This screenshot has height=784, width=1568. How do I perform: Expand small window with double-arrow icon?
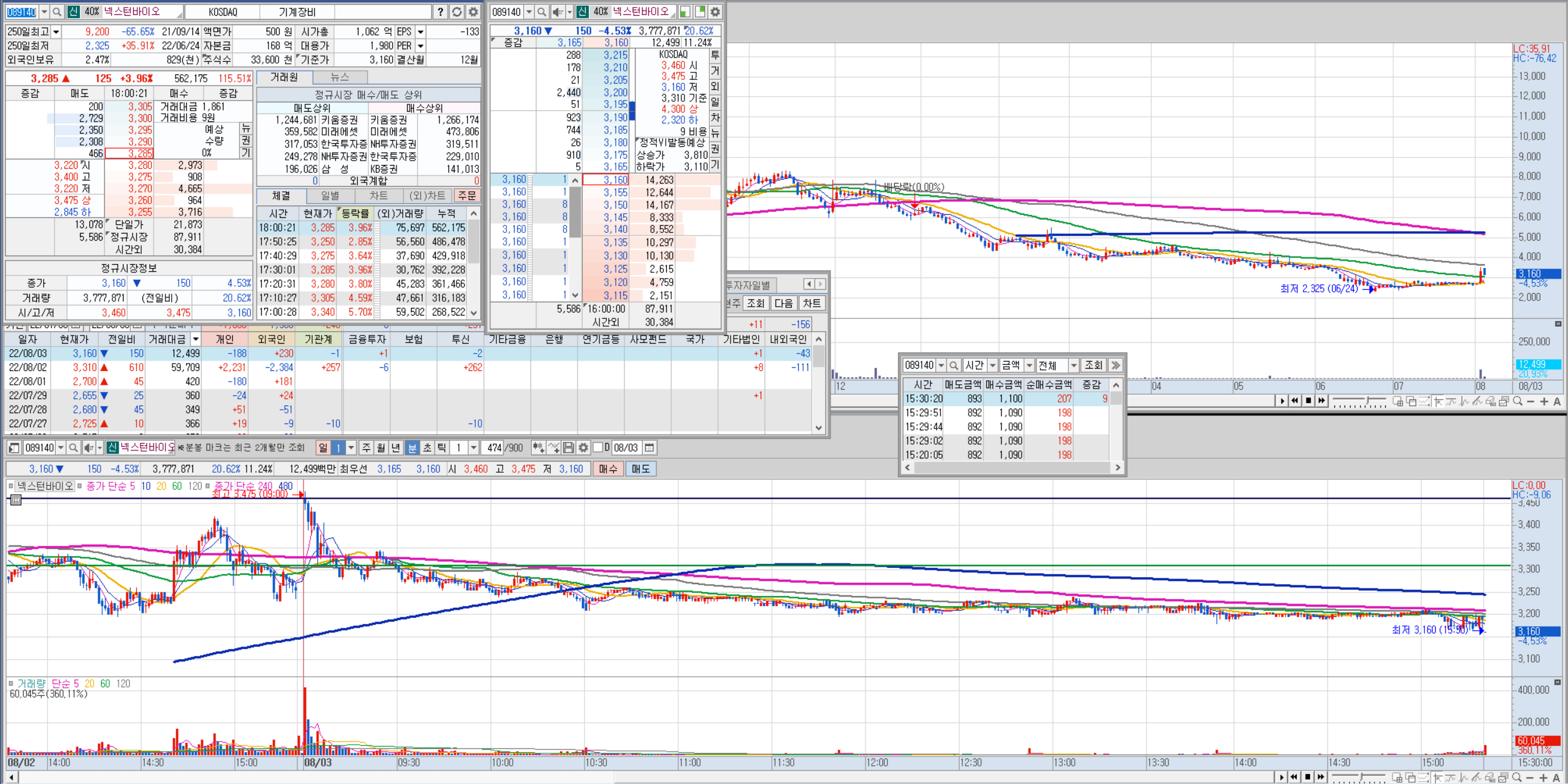(x=1116, y=365)
